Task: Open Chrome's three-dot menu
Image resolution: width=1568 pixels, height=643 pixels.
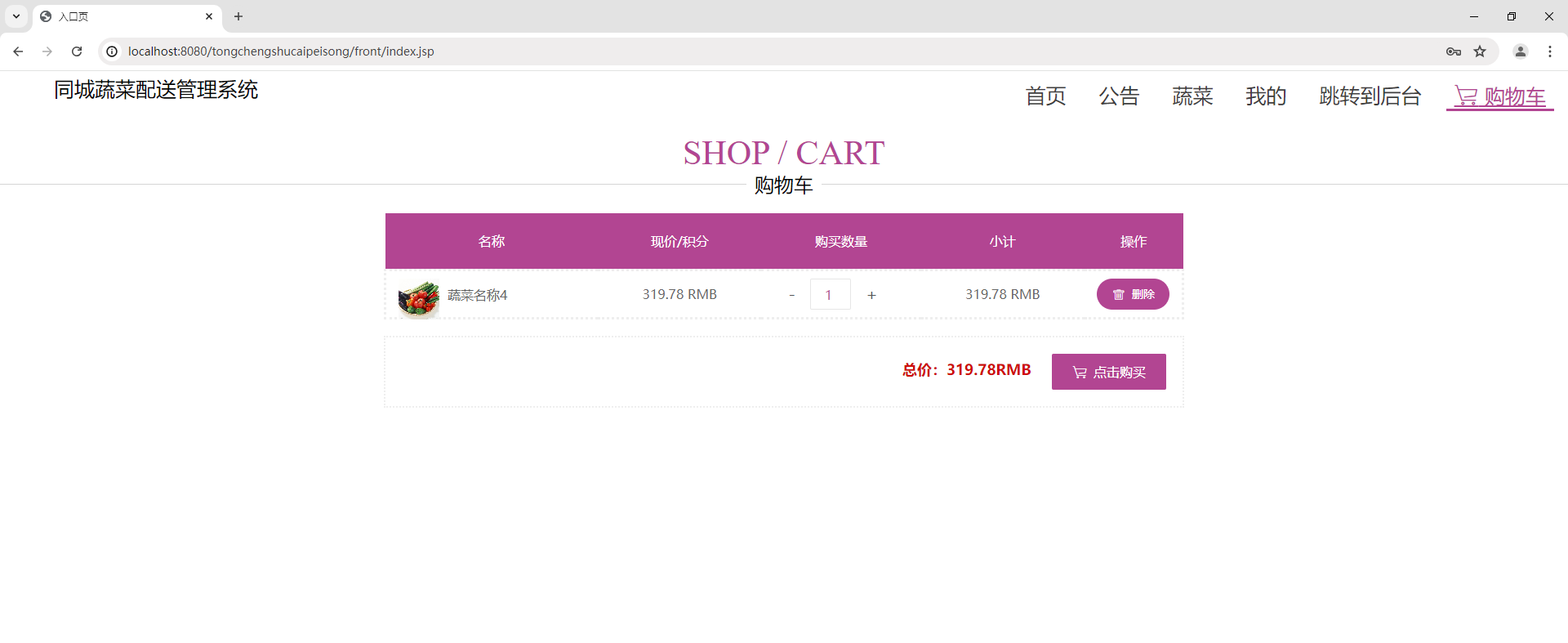Action: [1550, 51]
